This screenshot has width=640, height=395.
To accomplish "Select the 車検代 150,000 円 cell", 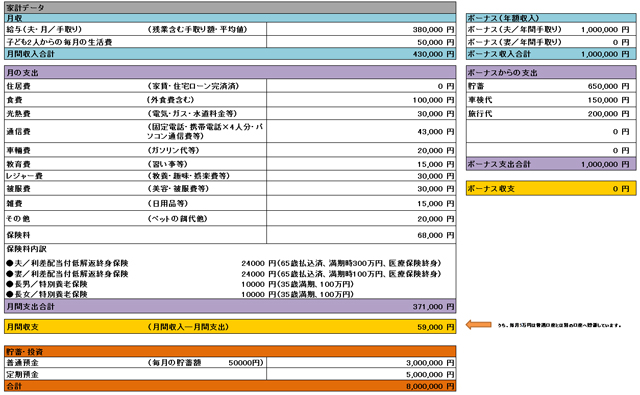I will tap(551, 100).
